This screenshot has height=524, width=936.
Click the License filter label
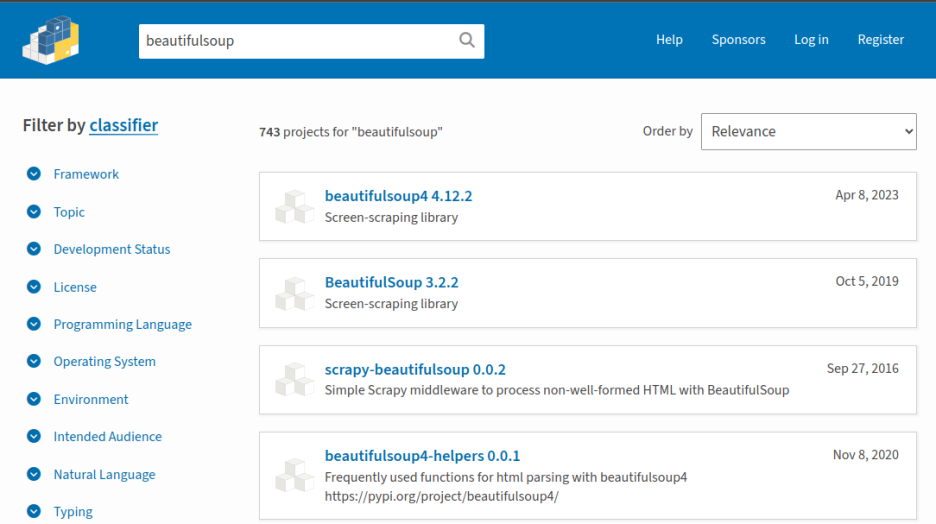(x=75, y=287)
